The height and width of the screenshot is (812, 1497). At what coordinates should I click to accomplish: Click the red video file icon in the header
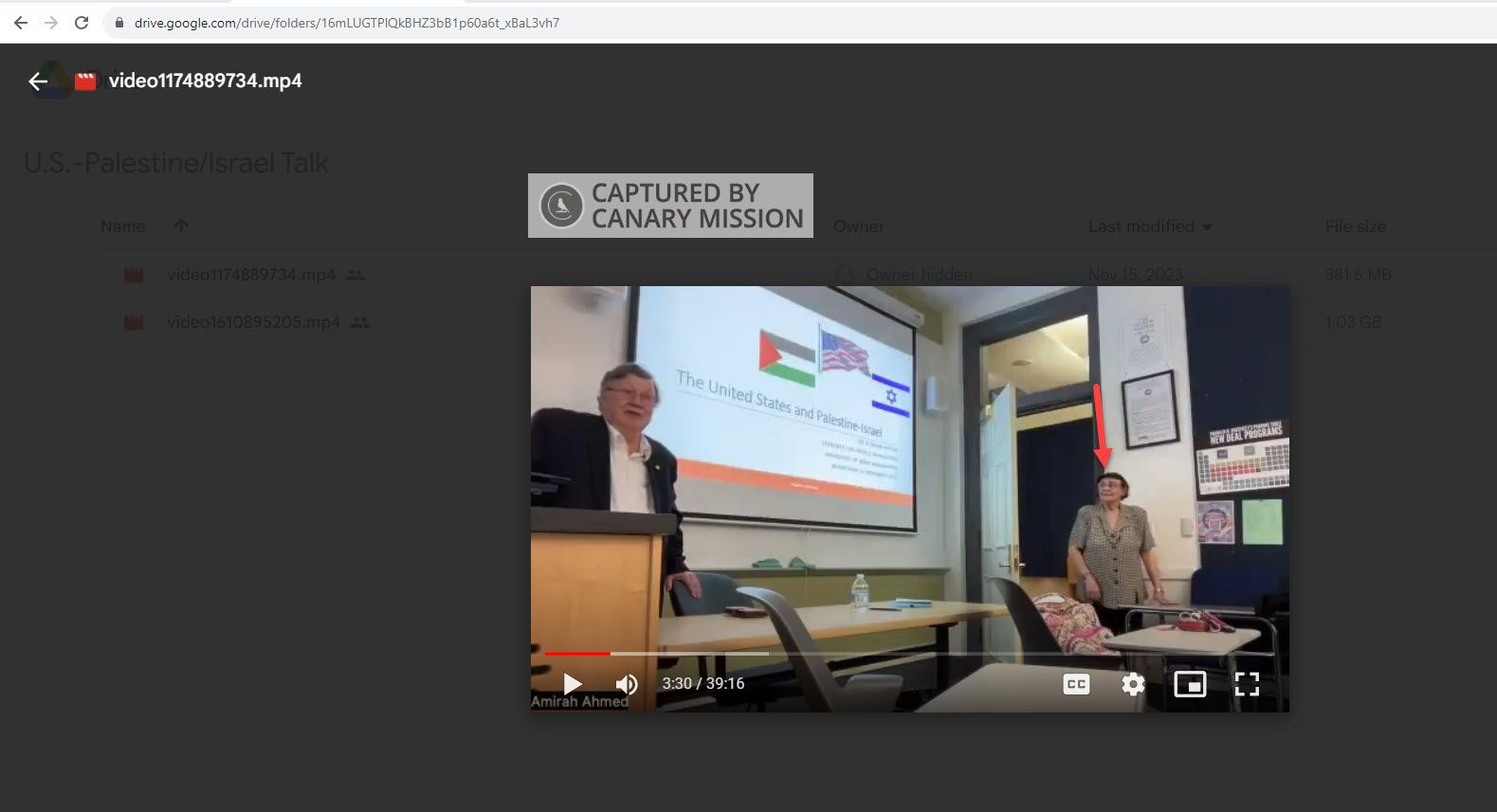85,81
